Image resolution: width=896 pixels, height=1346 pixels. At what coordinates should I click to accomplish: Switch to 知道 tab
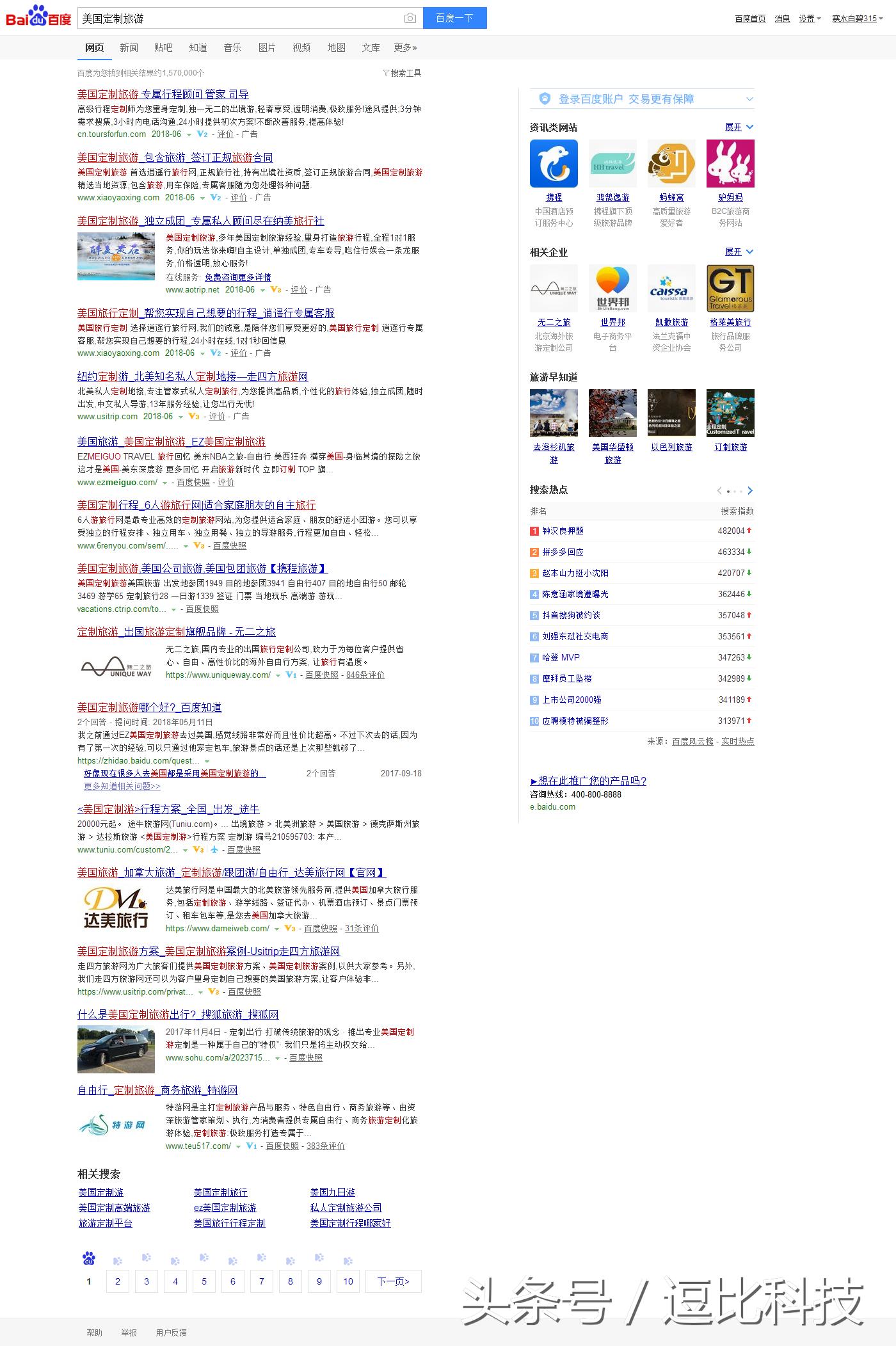click(198, 47)
